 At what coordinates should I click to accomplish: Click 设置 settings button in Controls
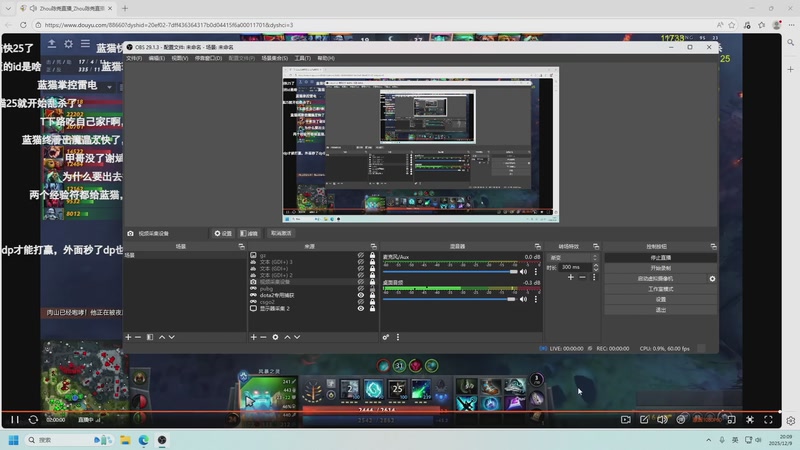tap(661, 299)
